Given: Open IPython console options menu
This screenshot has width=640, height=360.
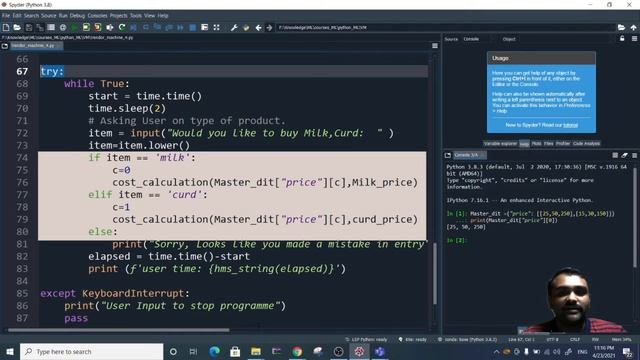Looking at the screenshot, I should (634, 155).
